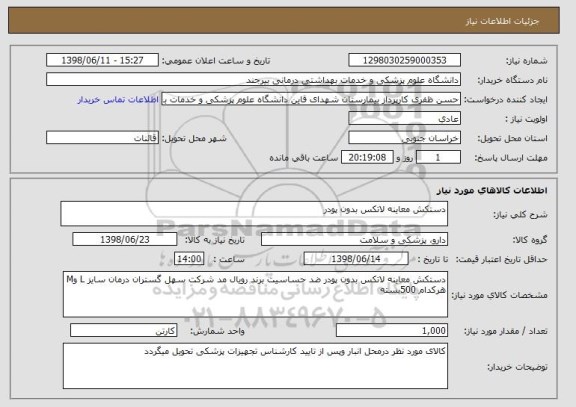Click the section title اطلاعات کالاهای مورد نیاز
This screenshot has width=576, height=407.
pos(492,190)
